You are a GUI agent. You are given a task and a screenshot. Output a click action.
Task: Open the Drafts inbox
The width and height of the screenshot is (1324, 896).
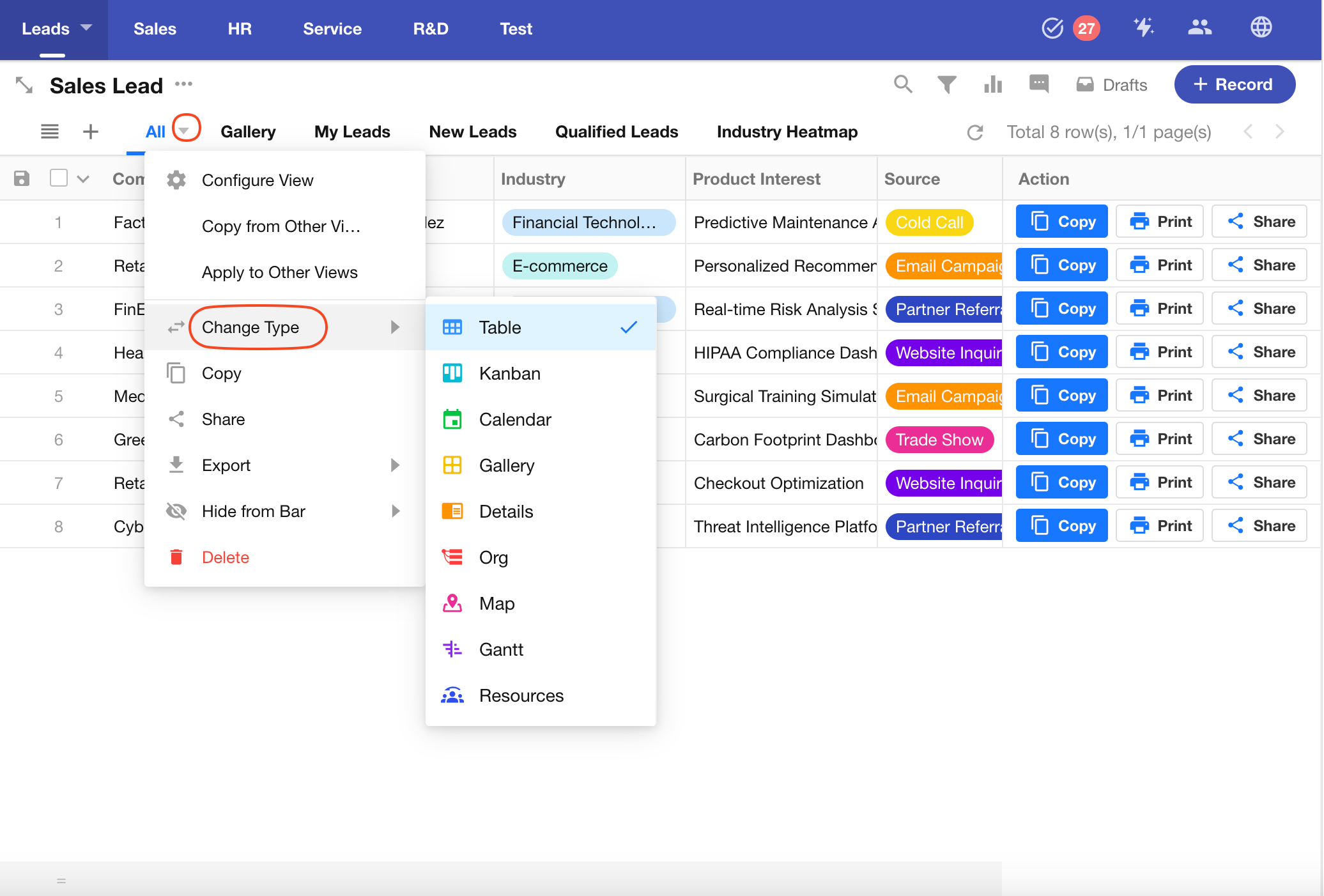(x=1111, y=84)
